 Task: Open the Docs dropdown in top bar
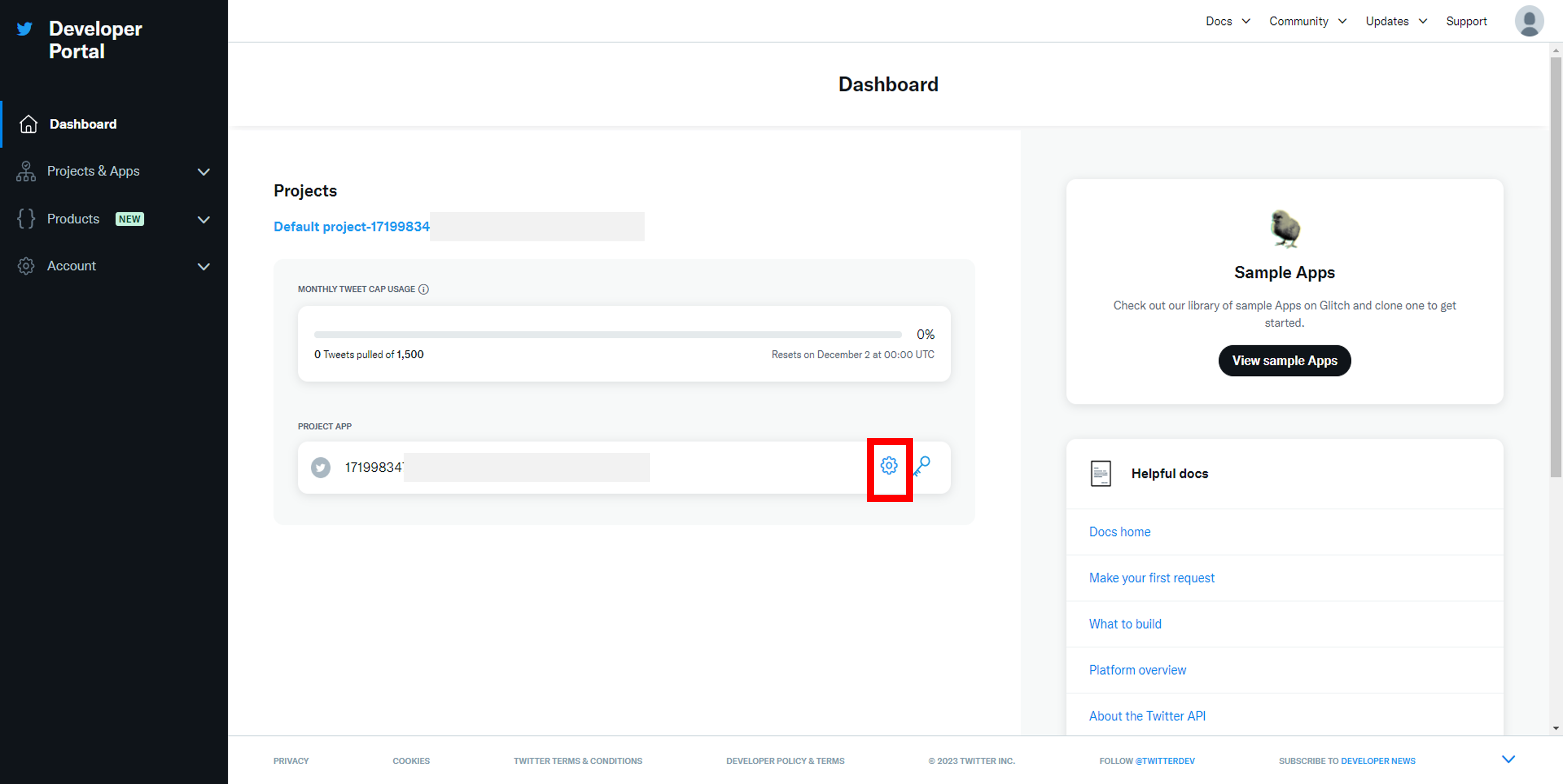click(x=1228, y=21)
